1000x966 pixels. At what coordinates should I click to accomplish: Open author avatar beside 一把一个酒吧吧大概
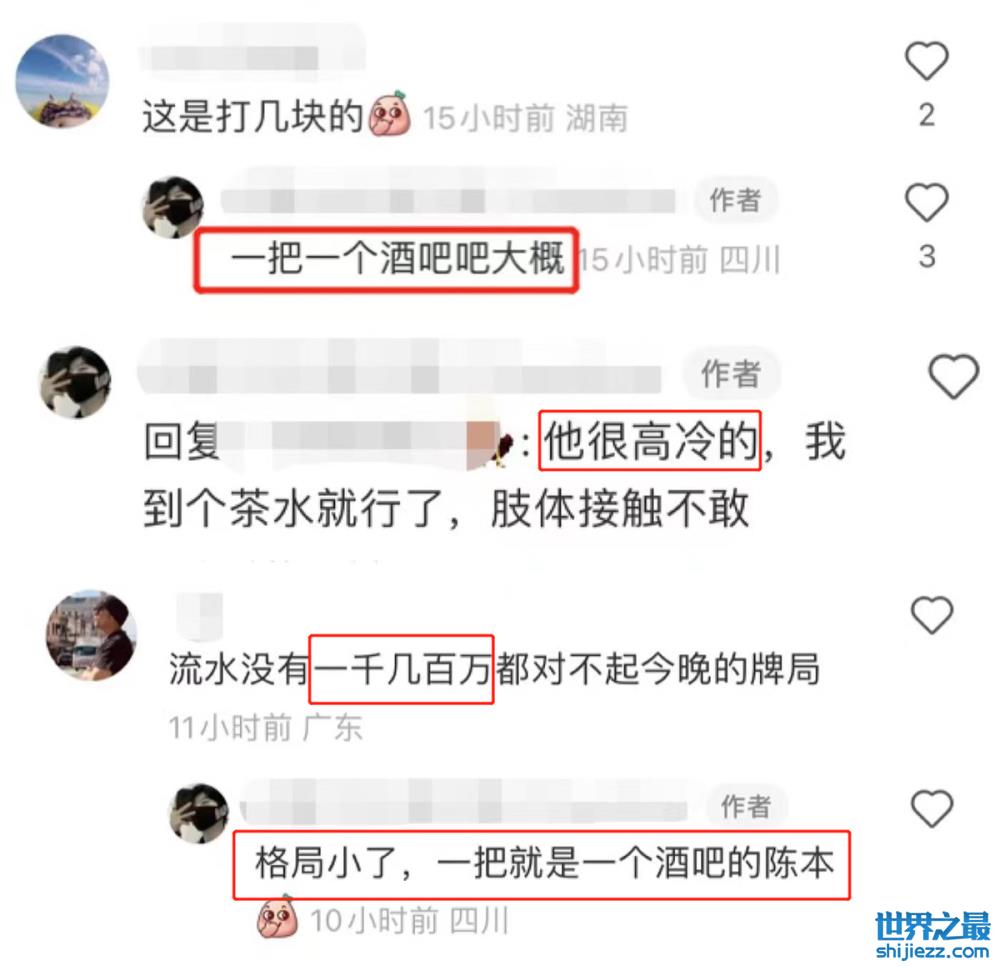point(172,207)
